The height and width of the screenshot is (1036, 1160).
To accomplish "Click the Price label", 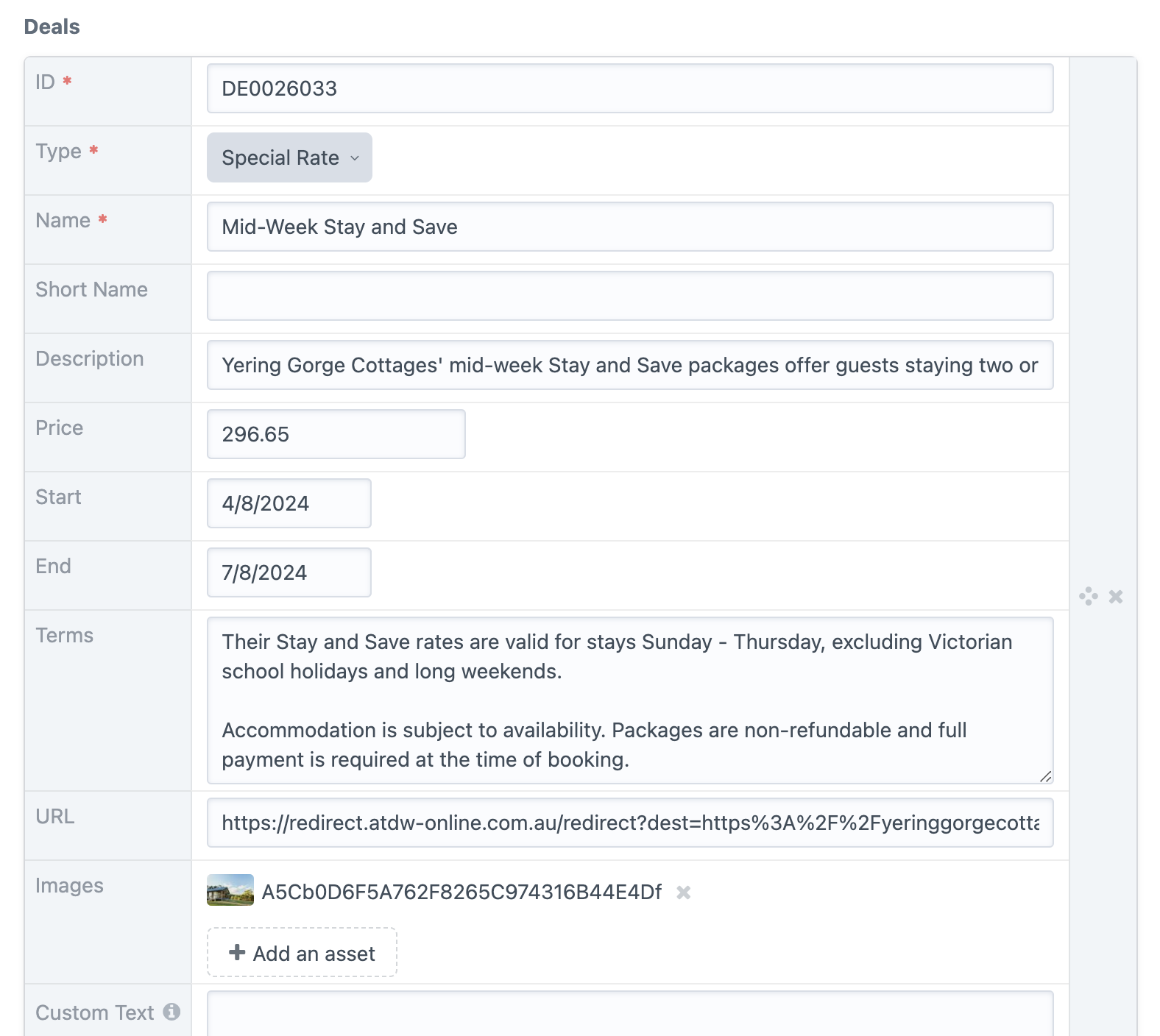I will pyautogui.click(x=60, y=427).
